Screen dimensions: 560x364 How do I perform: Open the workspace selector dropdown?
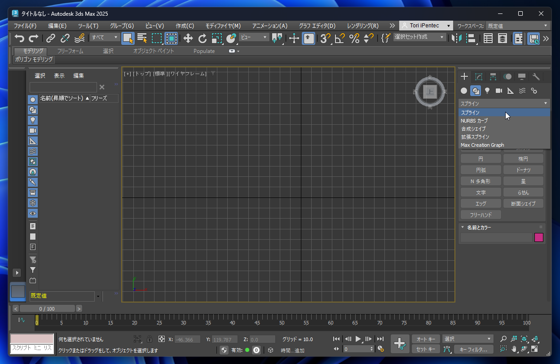coord(518,26)
